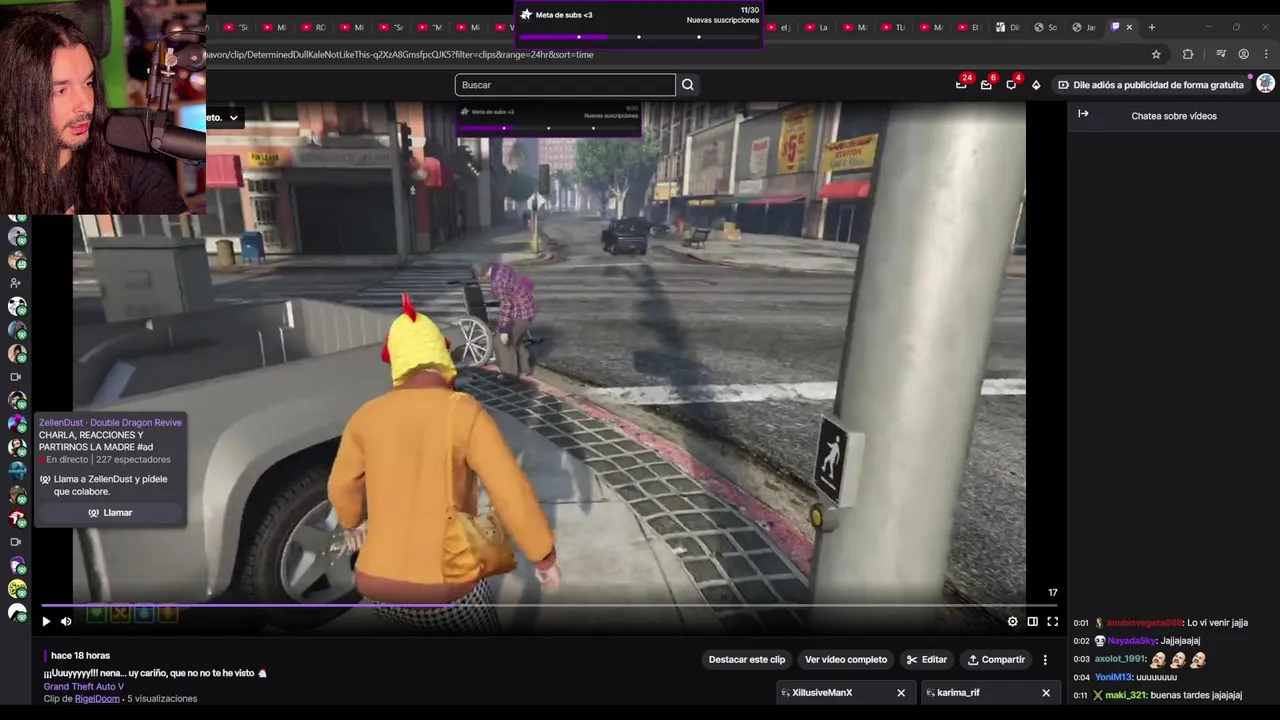Click the search magnifier button
The width and height of the screenshot is (1280, 720).
[x=688, y=85]
